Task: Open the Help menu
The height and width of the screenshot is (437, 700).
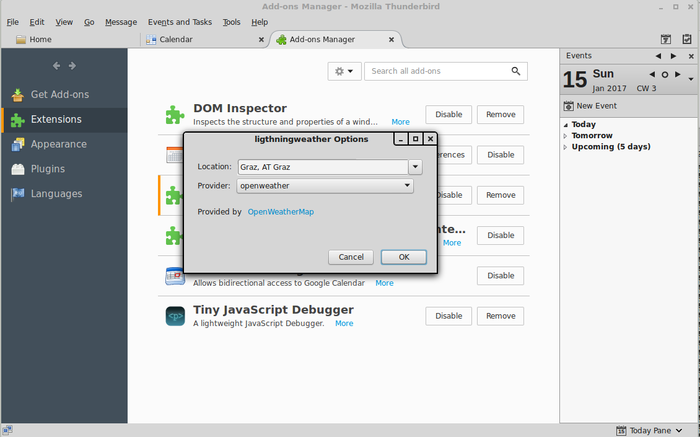Action: click(259, 22)
